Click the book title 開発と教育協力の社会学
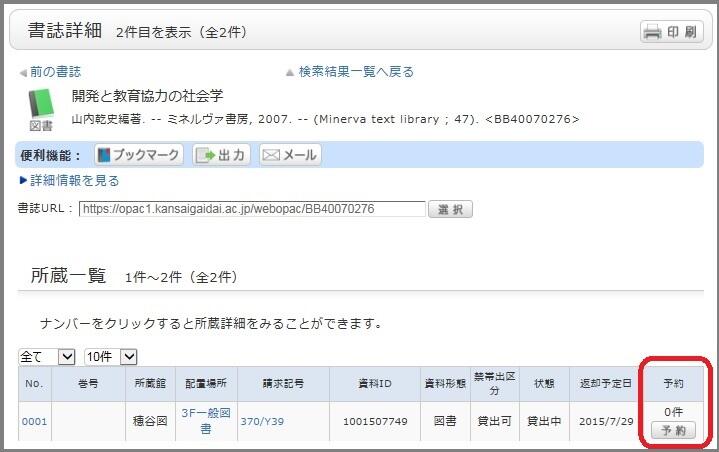The height and width of the screenshot is (452, 719). click(147, 96)
